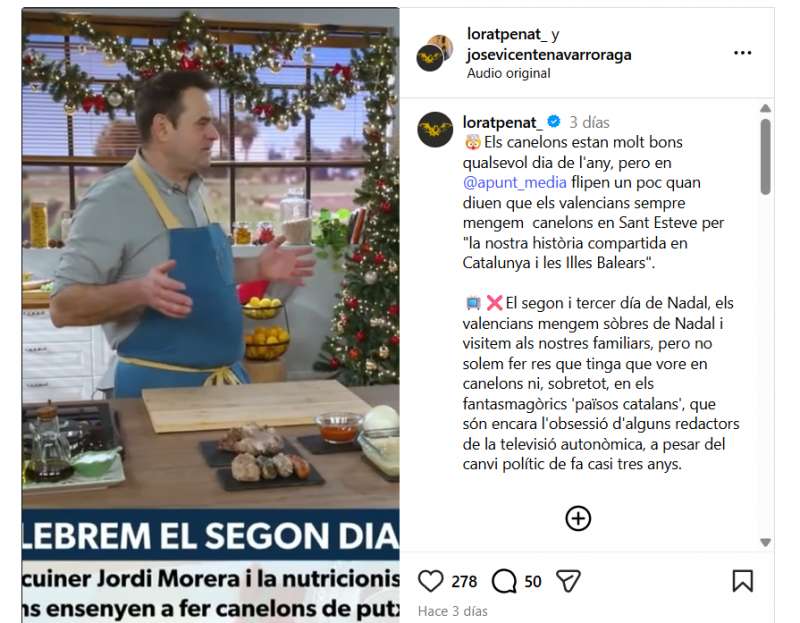Open comments with the speech bubble icon
The height and width of the screenshot is (623, 800).
504,581
